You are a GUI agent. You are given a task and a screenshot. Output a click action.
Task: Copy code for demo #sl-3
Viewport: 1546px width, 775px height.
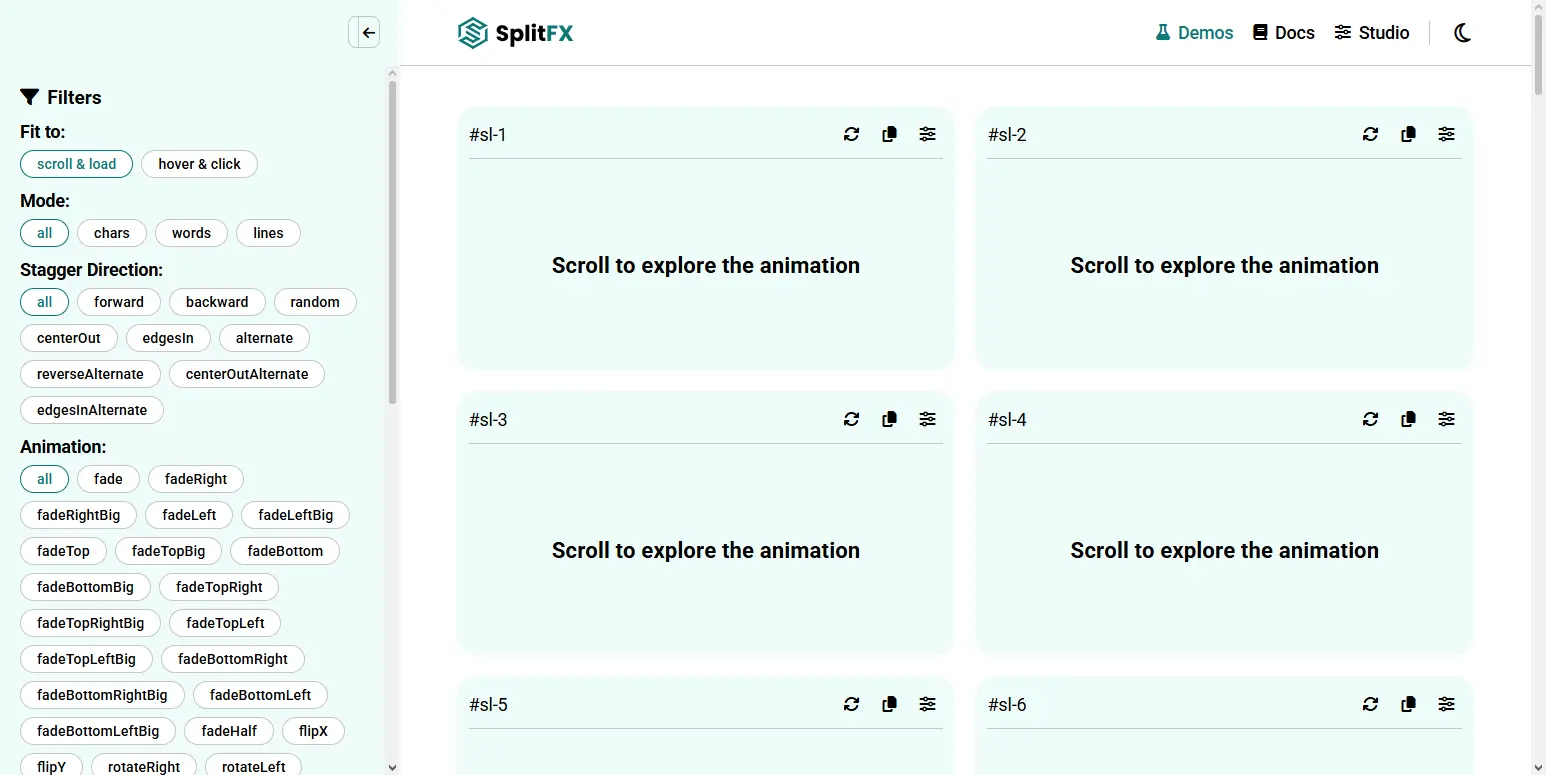(889, 419)
